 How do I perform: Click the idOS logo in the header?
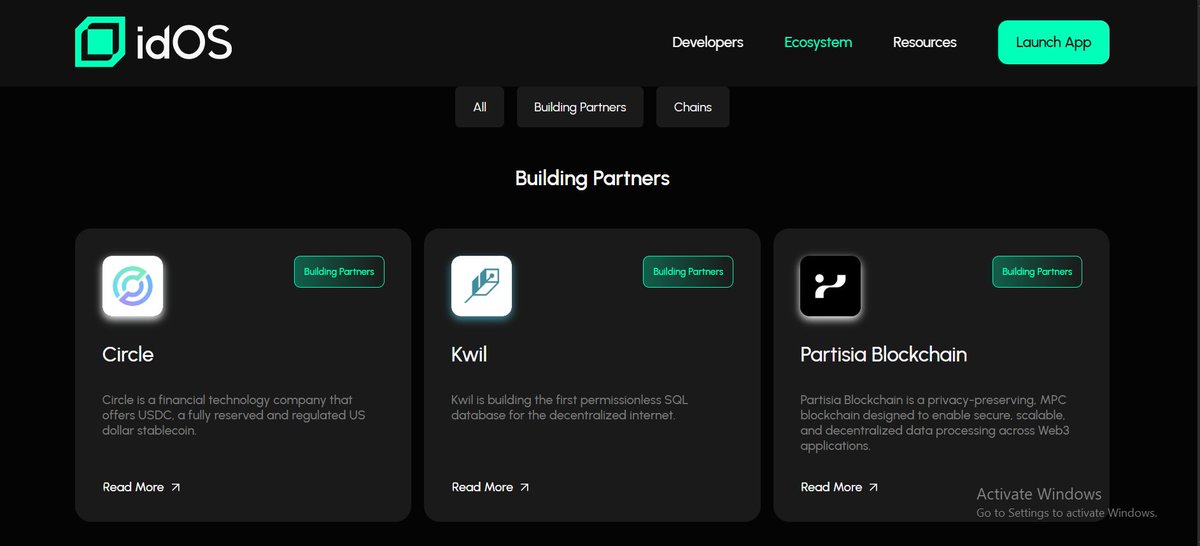point(153,42)
